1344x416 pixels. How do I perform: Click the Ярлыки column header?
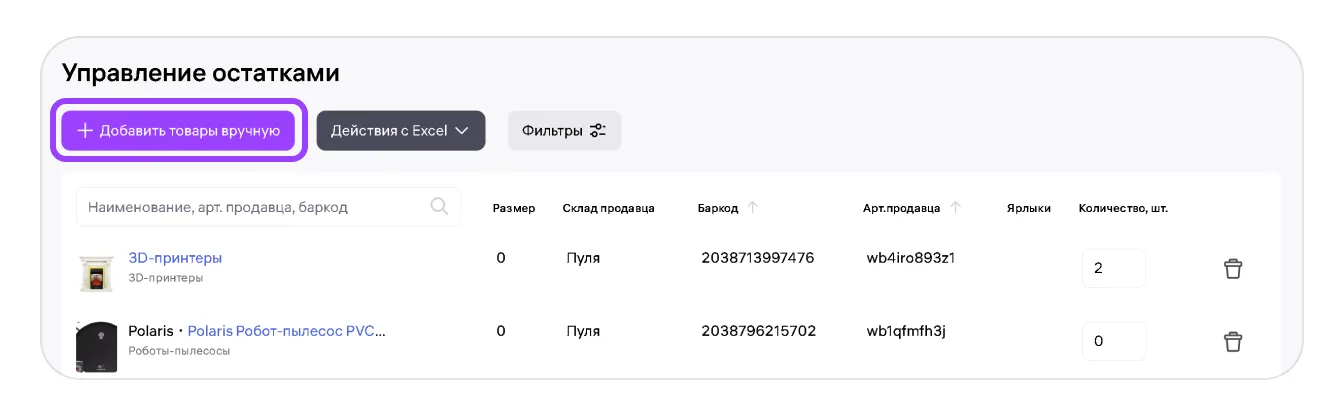[1029, 209]
